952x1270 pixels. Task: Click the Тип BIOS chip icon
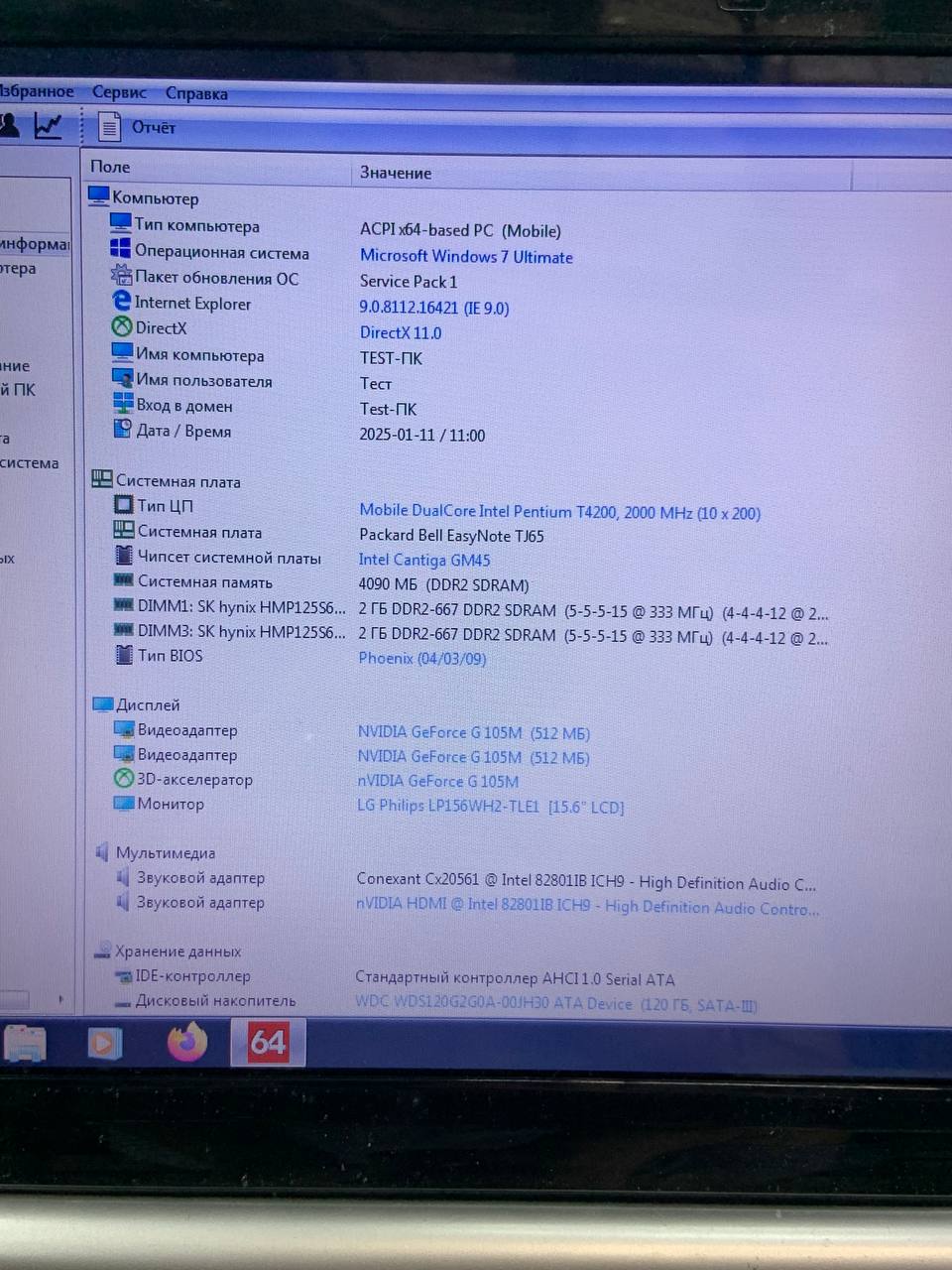pos(124,655)
